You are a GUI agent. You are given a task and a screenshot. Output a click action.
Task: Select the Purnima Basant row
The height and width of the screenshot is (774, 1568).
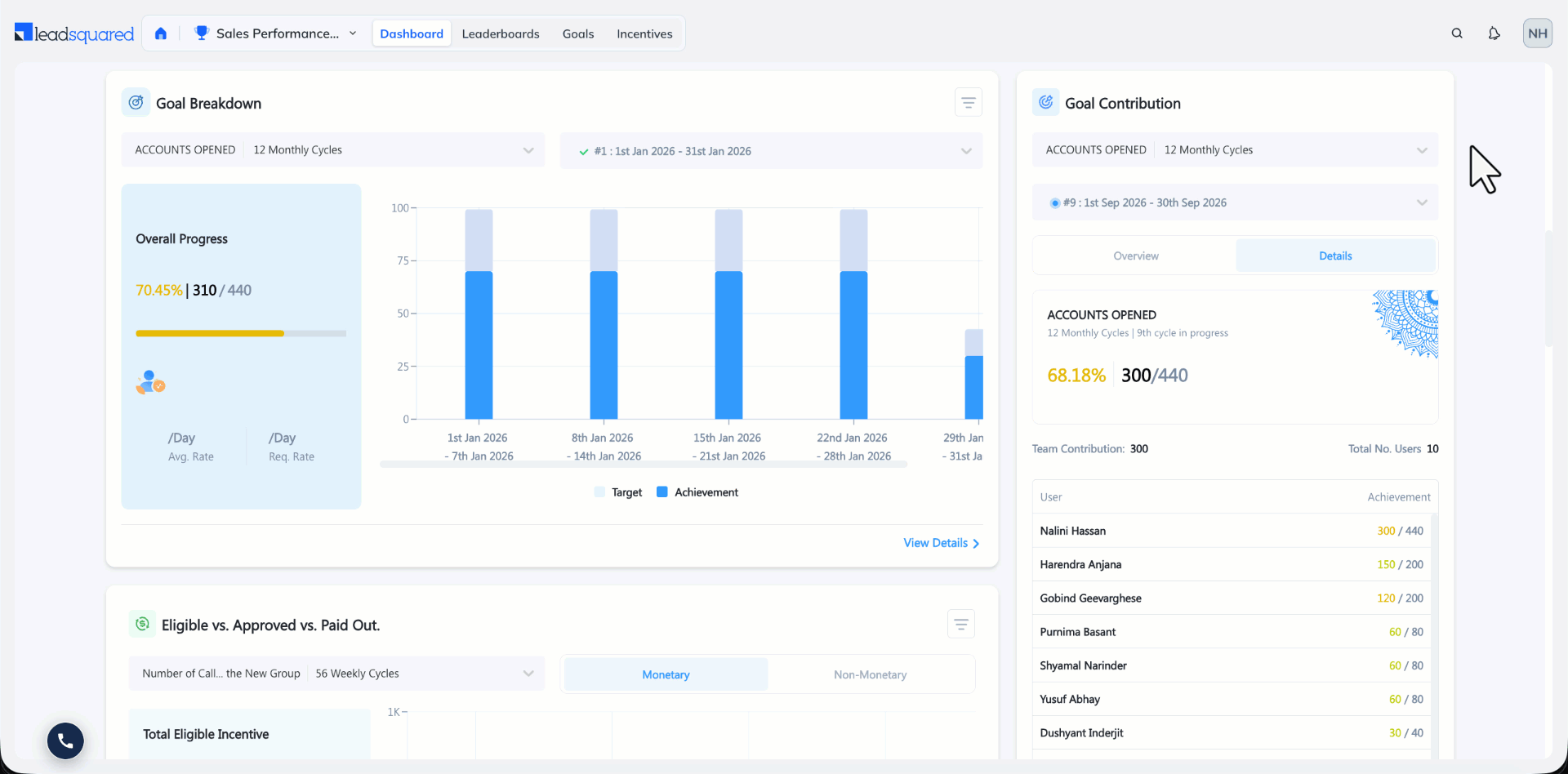[1232, 632]
